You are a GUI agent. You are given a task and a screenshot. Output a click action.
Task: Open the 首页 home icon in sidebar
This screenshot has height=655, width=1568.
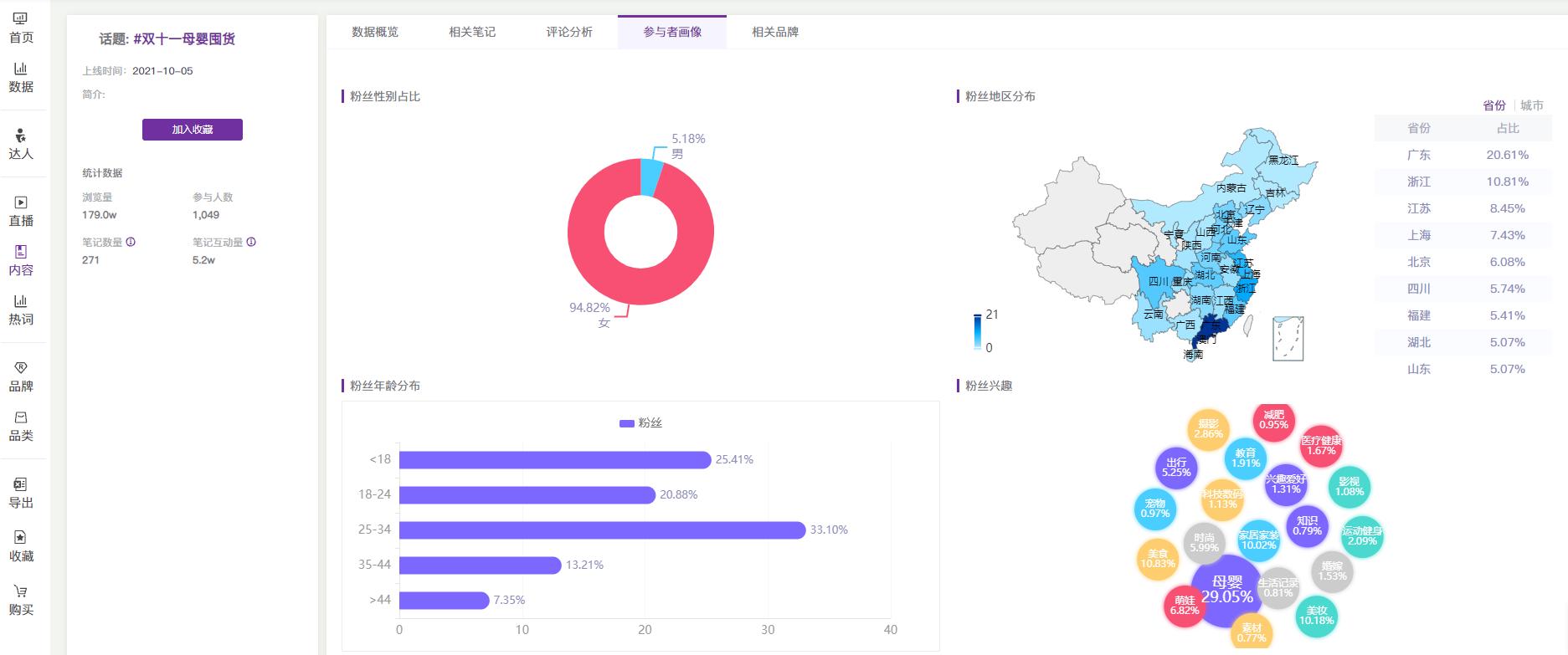(21, 18)
